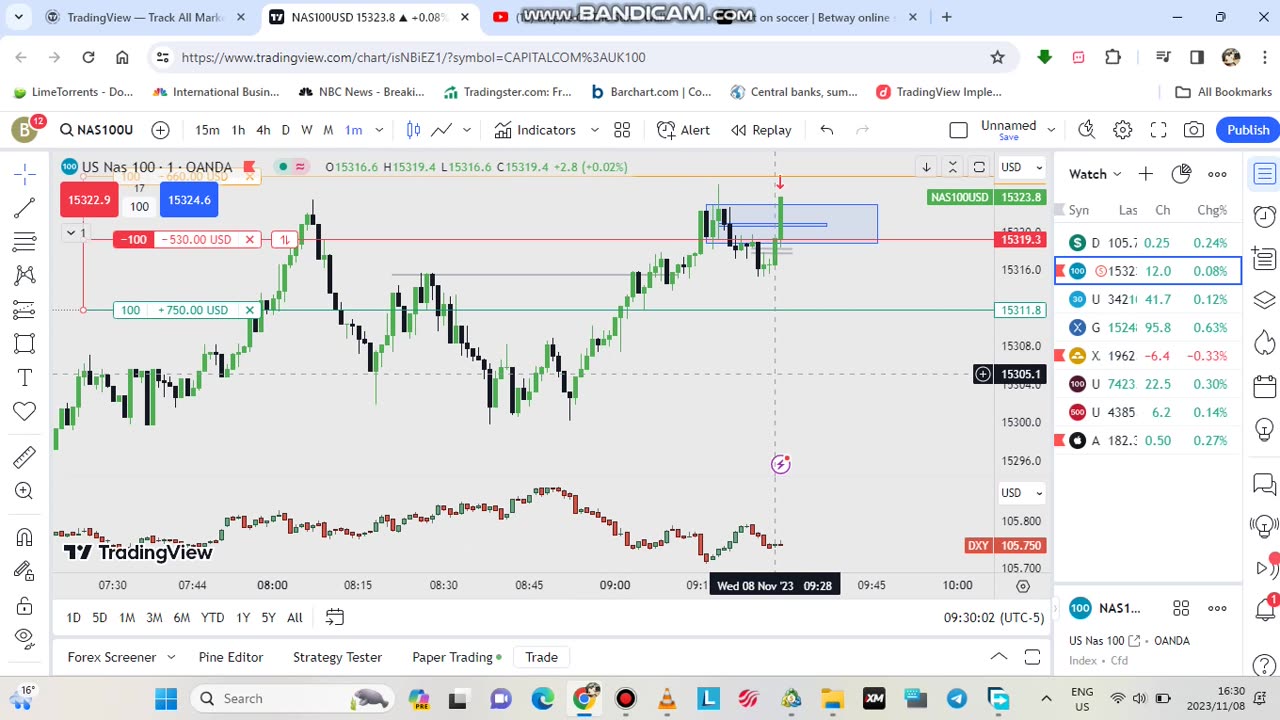Create an Alert
Screen dimensions: 1280x720
click(x=684, y=130)
